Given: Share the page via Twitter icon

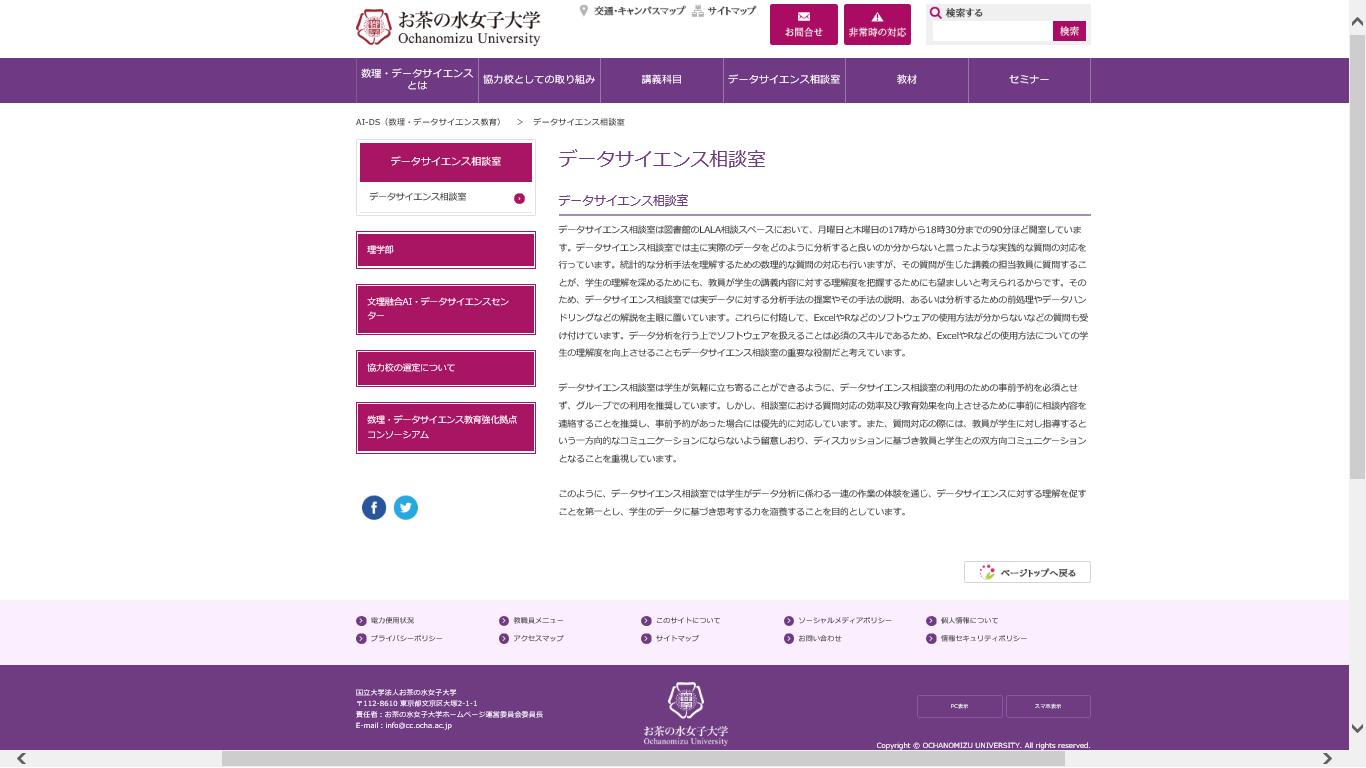Looking at the screenshot, I should point(406,508).
